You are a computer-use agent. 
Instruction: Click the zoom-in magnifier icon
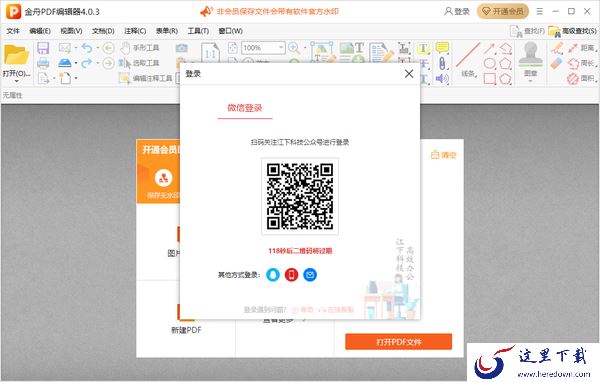294,48
